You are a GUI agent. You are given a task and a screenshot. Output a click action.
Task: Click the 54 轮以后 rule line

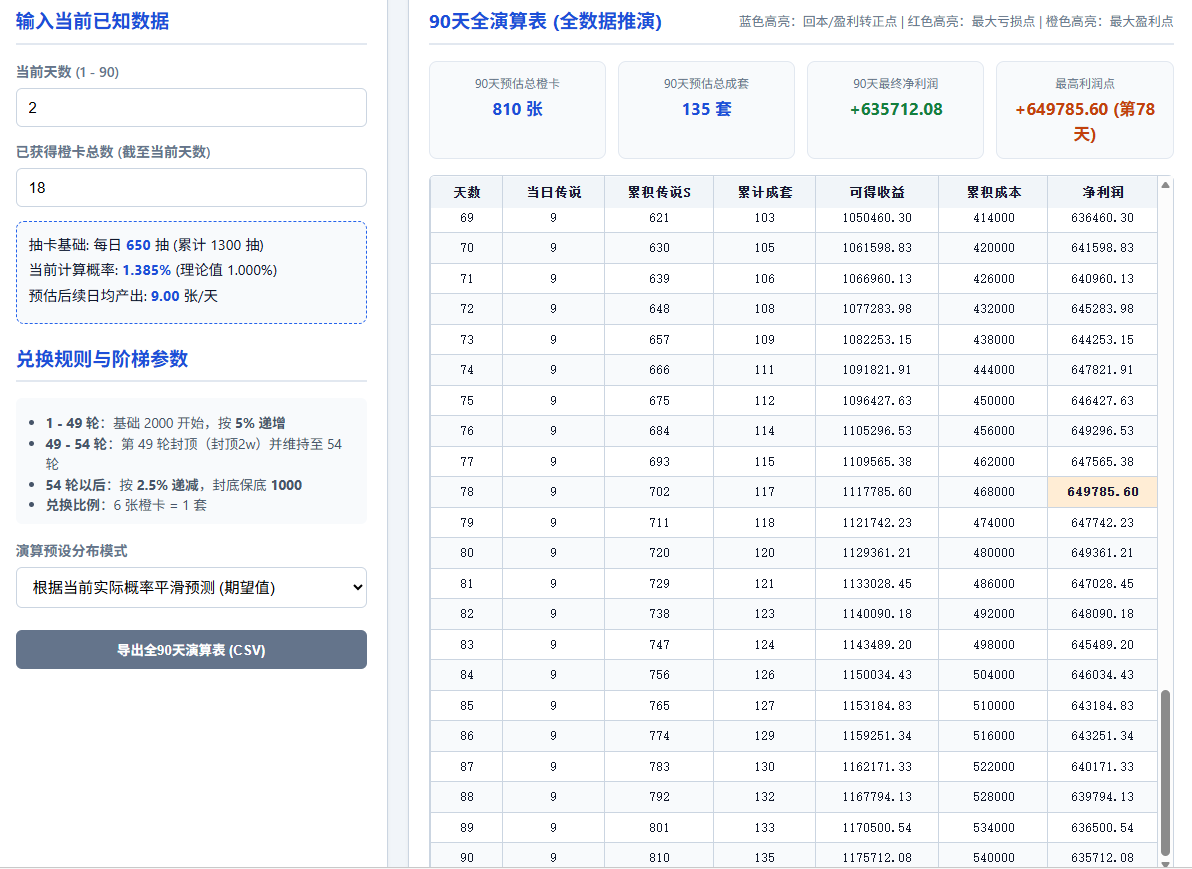click(173, 485)
